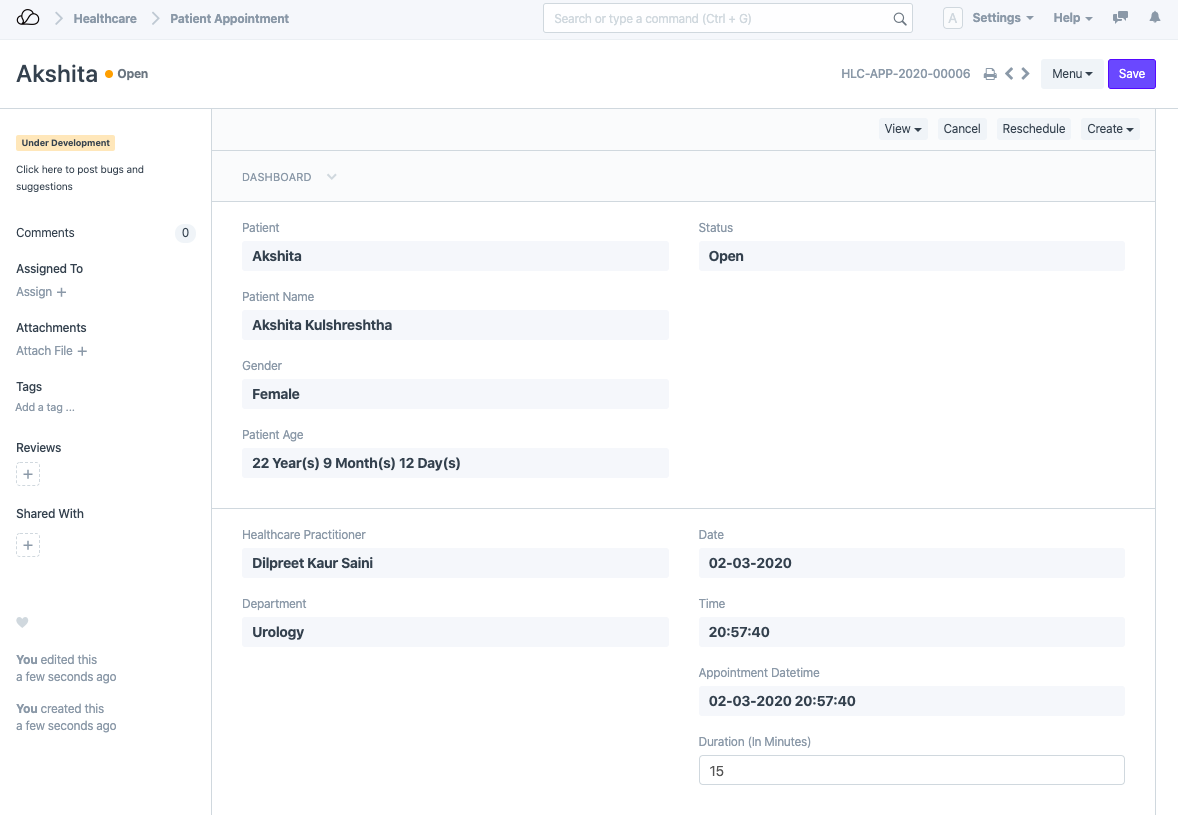Open the Menu dropdown
1178x815 pixels.
[x=1072, y=74]
